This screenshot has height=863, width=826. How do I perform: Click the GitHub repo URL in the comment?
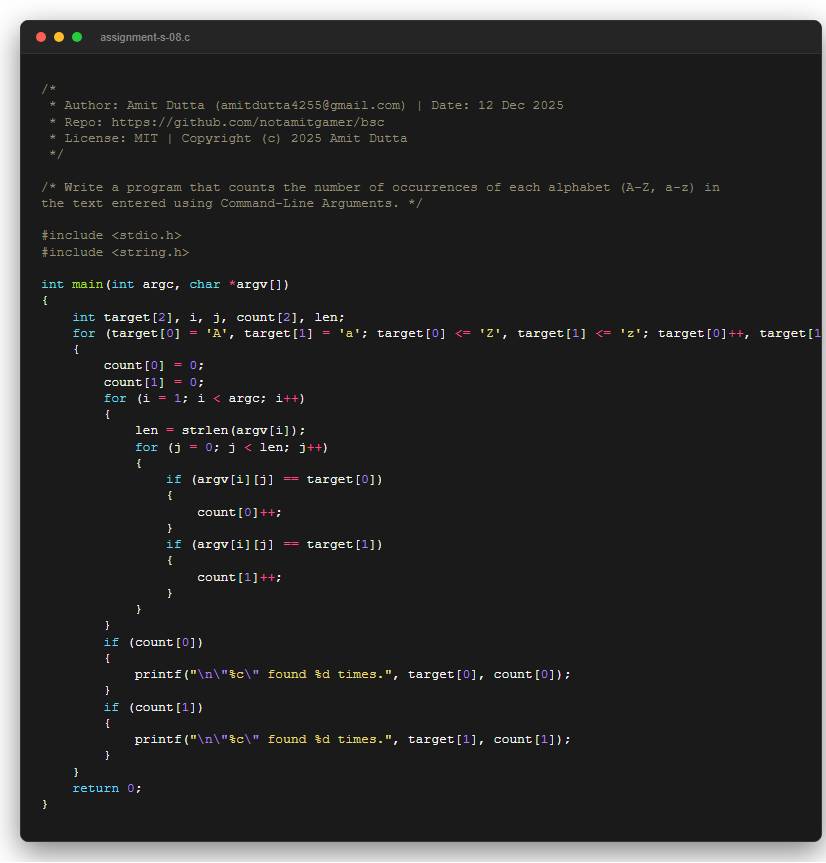(x=248, y=122)
